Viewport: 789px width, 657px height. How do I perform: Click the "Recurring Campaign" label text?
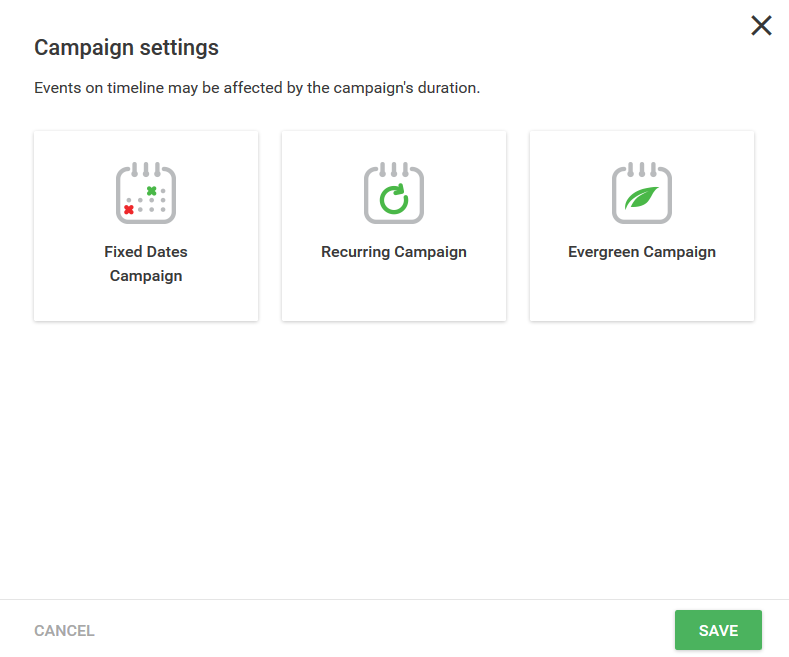(x=394, y=252)
